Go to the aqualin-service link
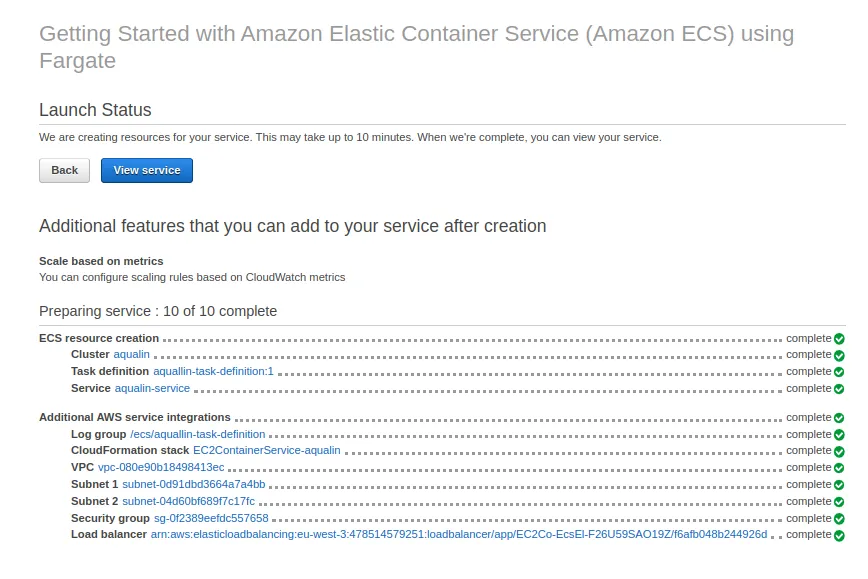 click(x=152, y=389)
